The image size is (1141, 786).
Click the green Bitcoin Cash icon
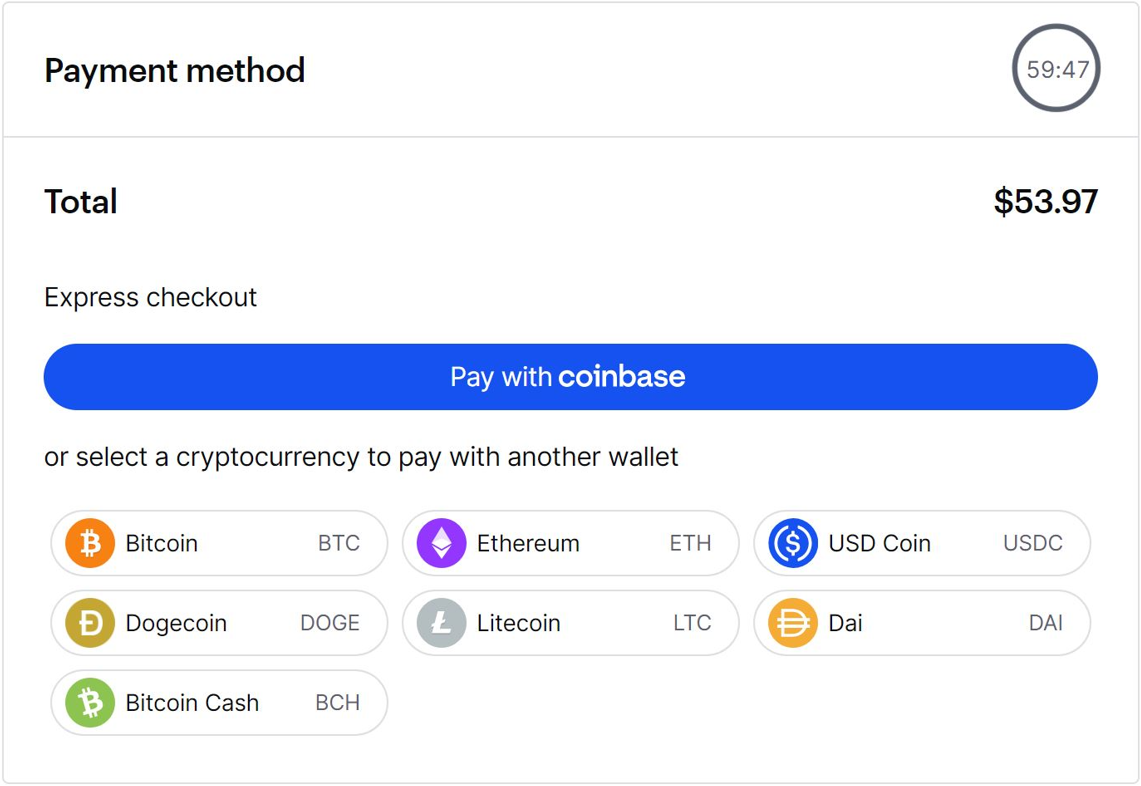[90, 703]
